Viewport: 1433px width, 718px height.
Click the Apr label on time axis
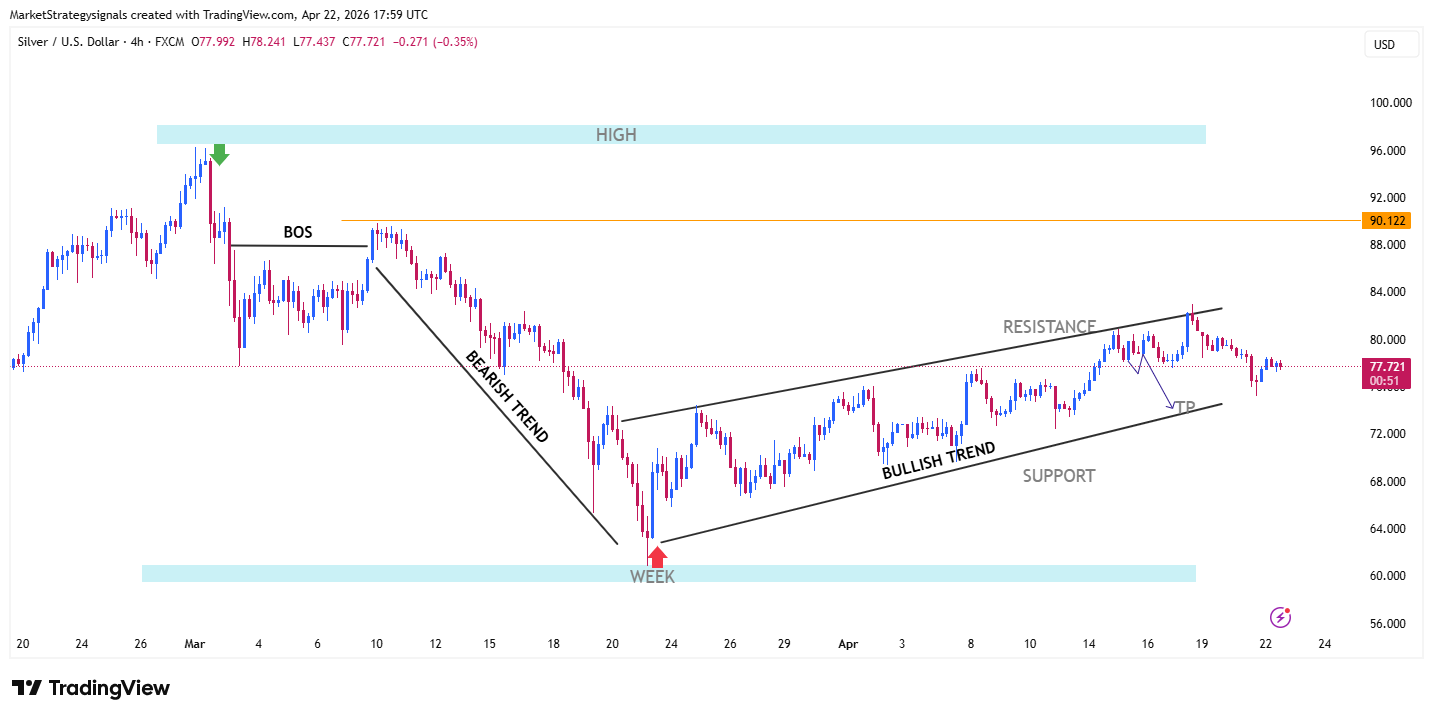849,645
